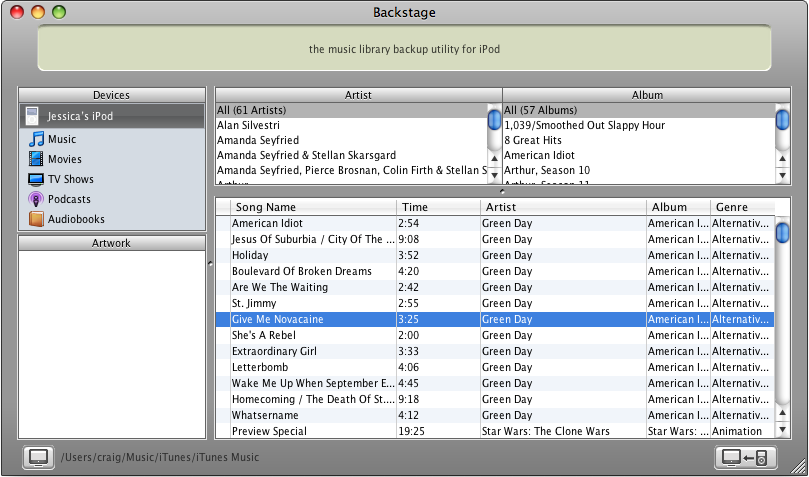Sort songs by Song Name column

313,207
